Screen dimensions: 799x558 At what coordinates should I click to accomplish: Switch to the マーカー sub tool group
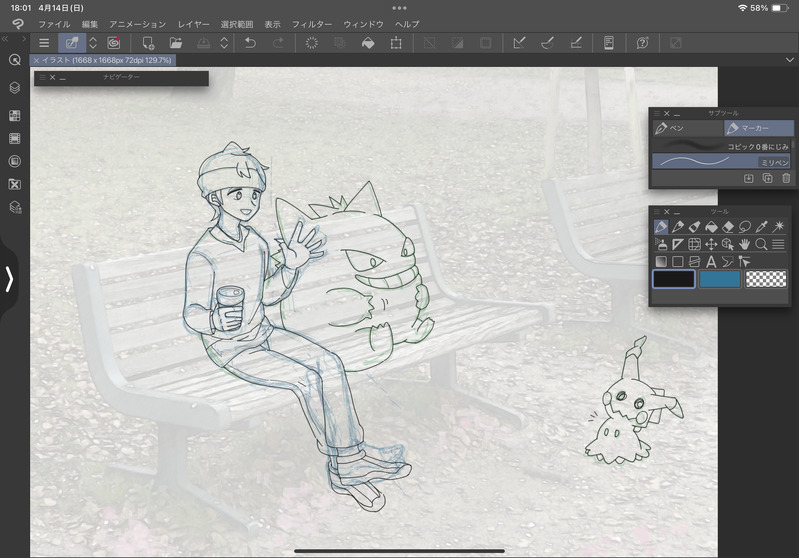click(x=759, y=128)
